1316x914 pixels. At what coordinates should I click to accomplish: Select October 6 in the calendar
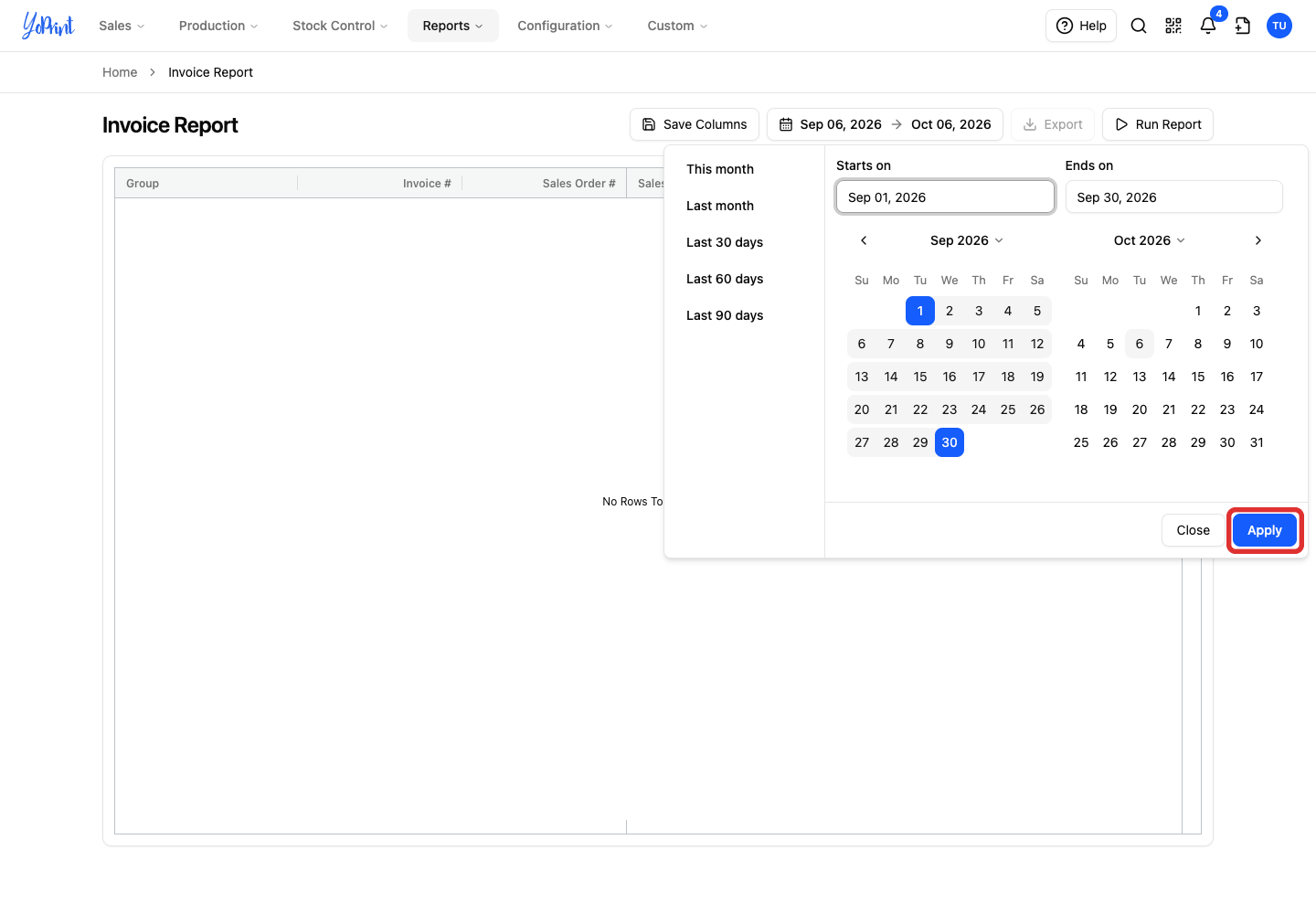point(1140,344)
